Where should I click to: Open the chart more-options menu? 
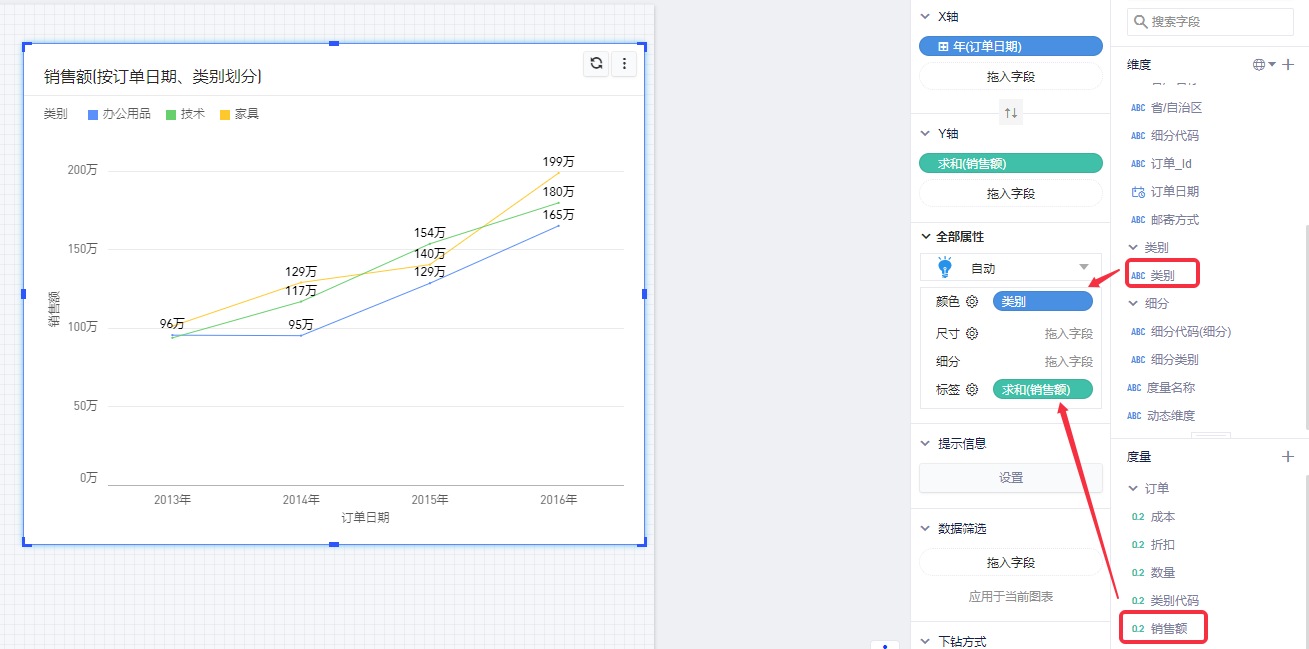pos(624,63)
